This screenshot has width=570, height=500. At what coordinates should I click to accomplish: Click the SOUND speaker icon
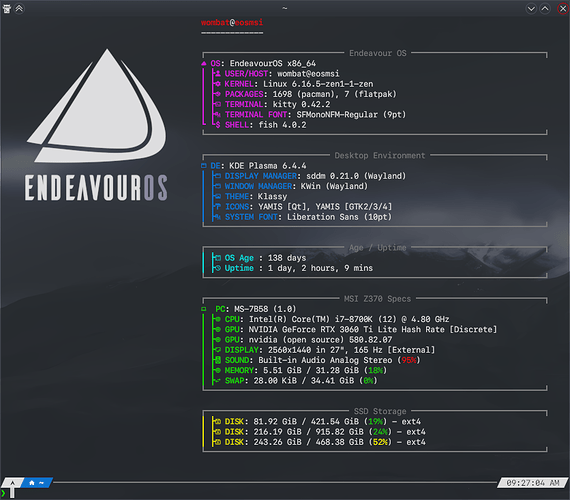(x=218, y=360)
